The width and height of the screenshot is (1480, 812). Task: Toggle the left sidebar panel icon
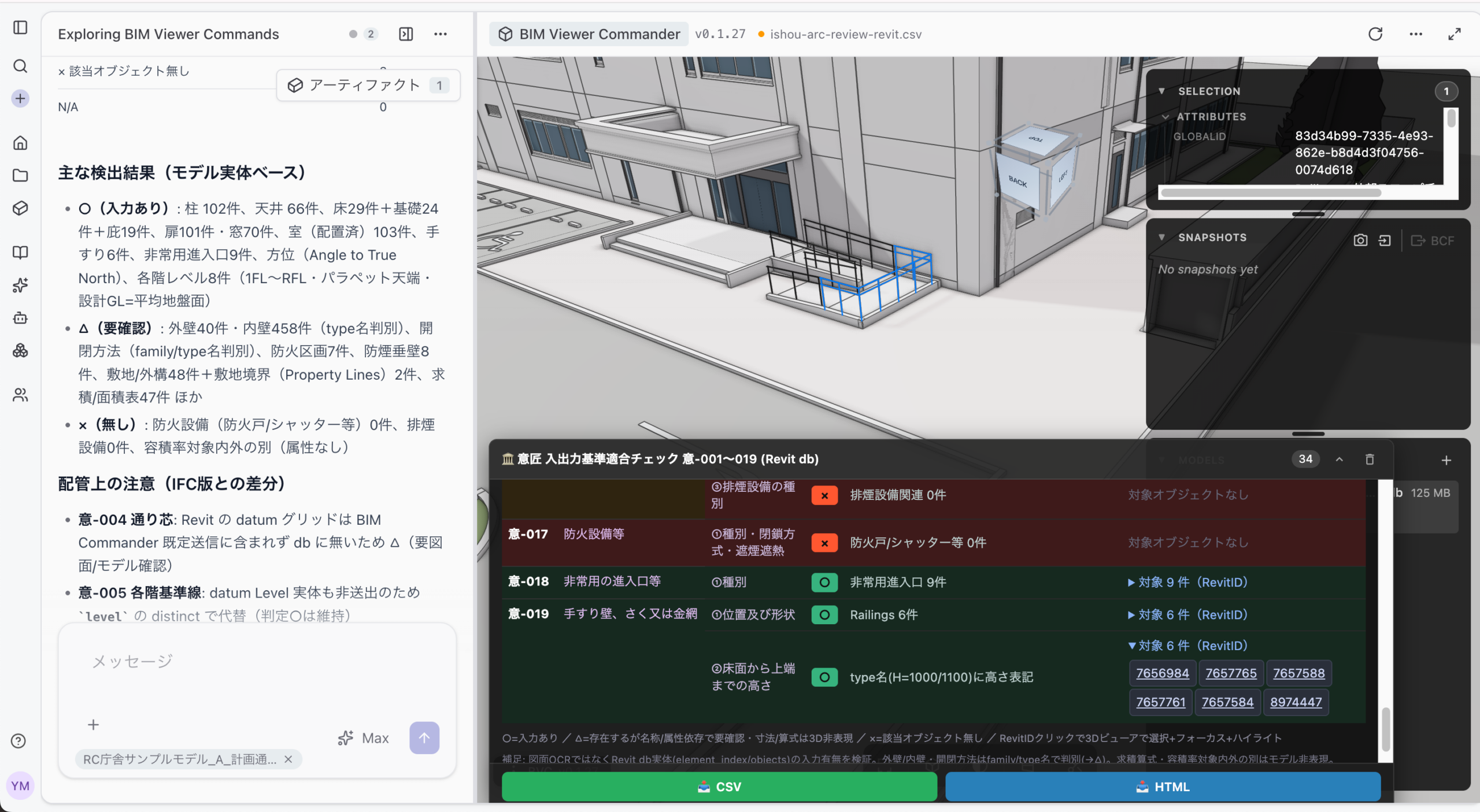coord(20,27)
